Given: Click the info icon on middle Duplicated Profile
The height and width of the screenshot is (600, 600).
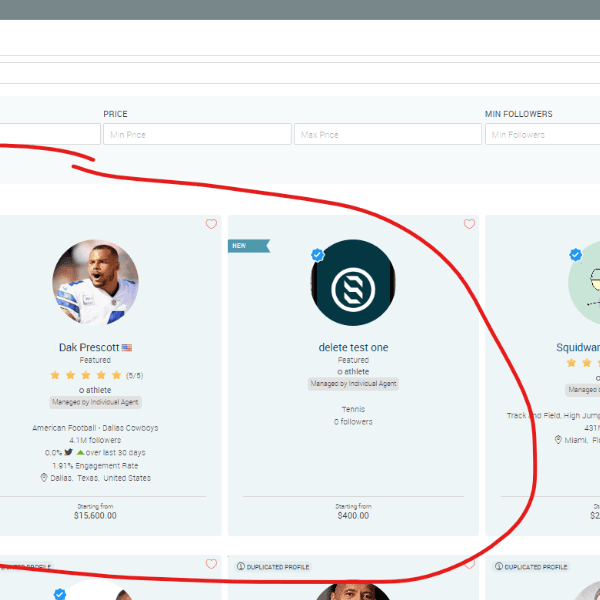Looking at the screenshot, I should [240, 567].
